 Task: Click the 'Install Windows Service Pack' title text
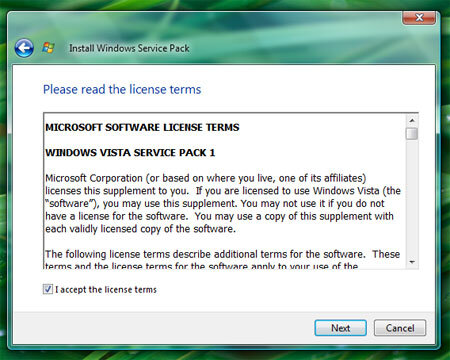pos(129,48)
